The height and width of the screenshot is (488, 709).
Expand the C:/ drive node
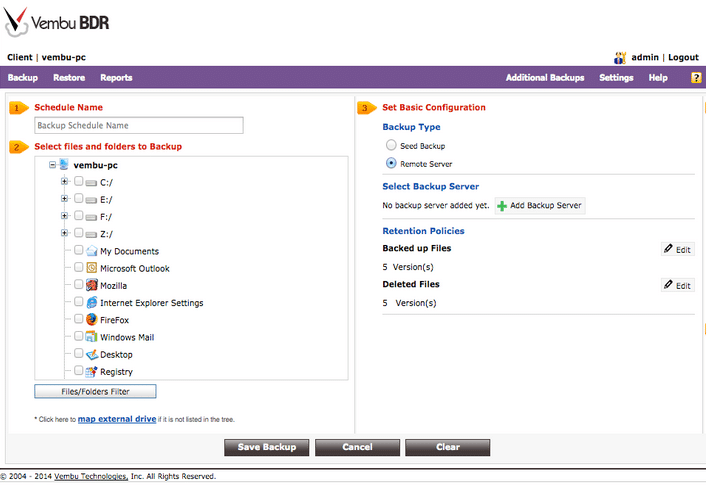(64, 181)
